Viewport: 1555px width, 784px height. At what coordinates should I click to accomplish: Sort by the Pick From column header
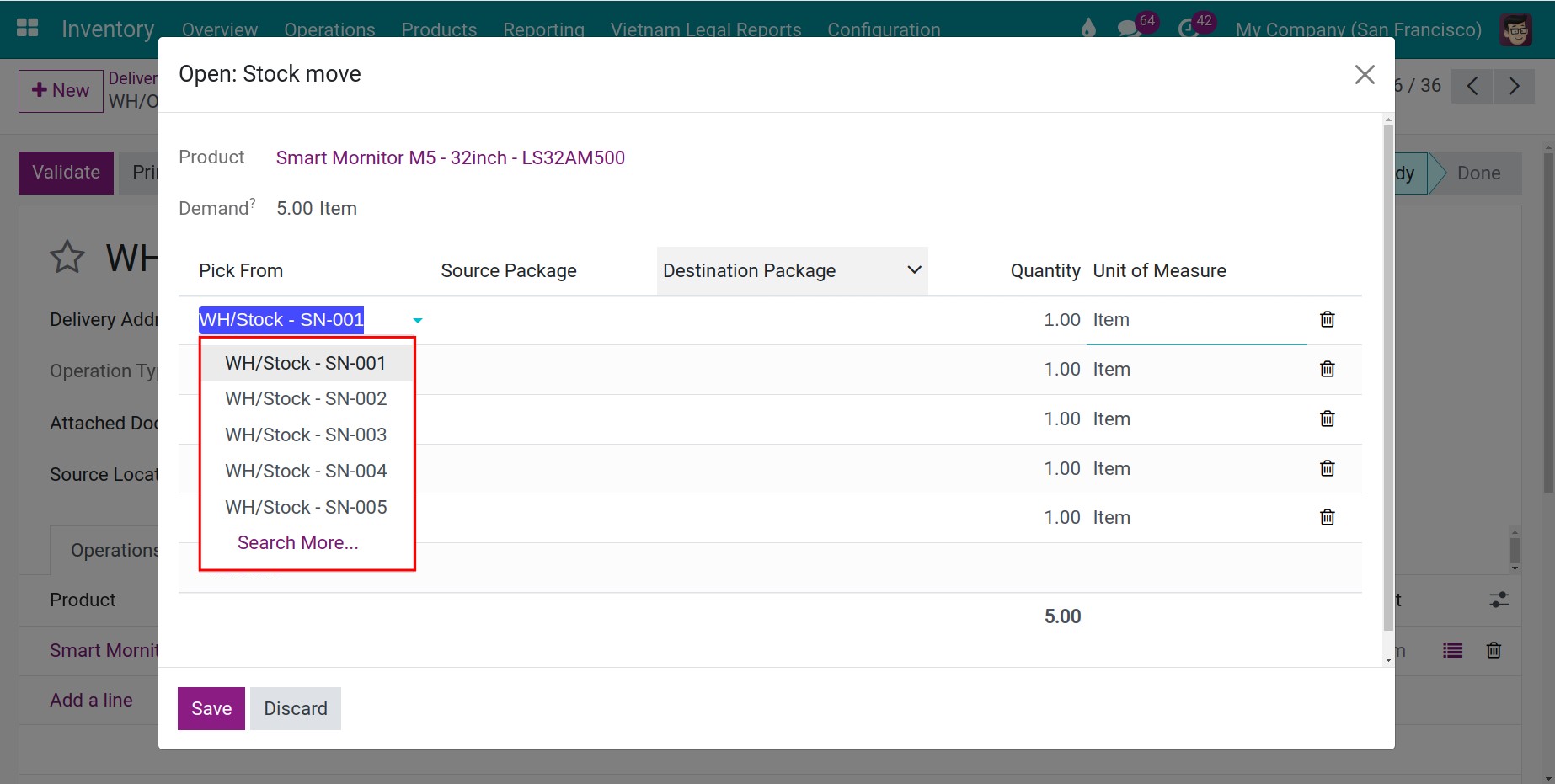tap(241, 270)
